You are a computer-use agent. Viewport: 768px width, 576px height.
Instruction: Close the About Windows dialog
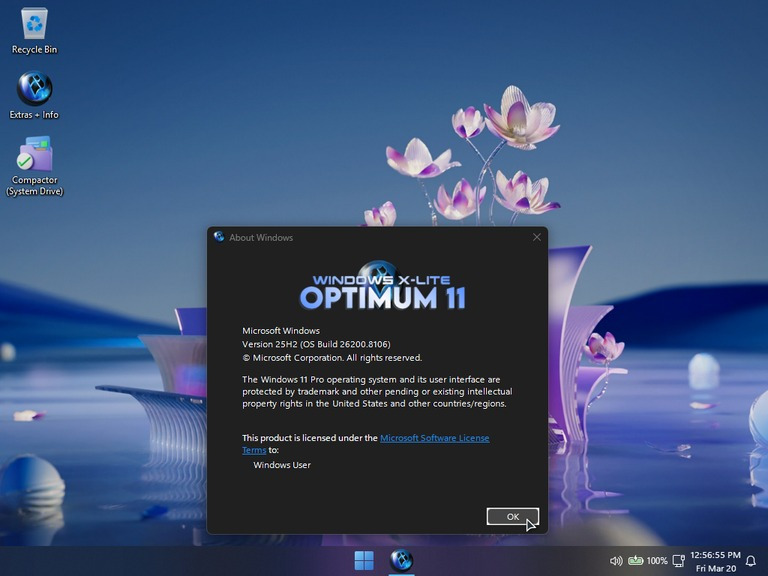537,237
